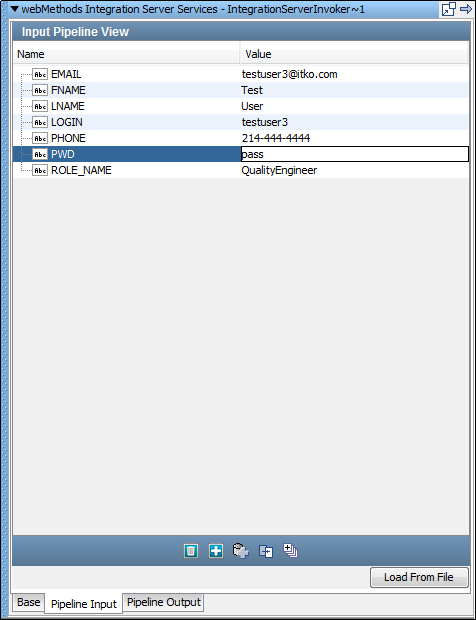Screen dimensions: 476x620
Task: Click the cube with plus icon
Action: click(x=240, y=551)
